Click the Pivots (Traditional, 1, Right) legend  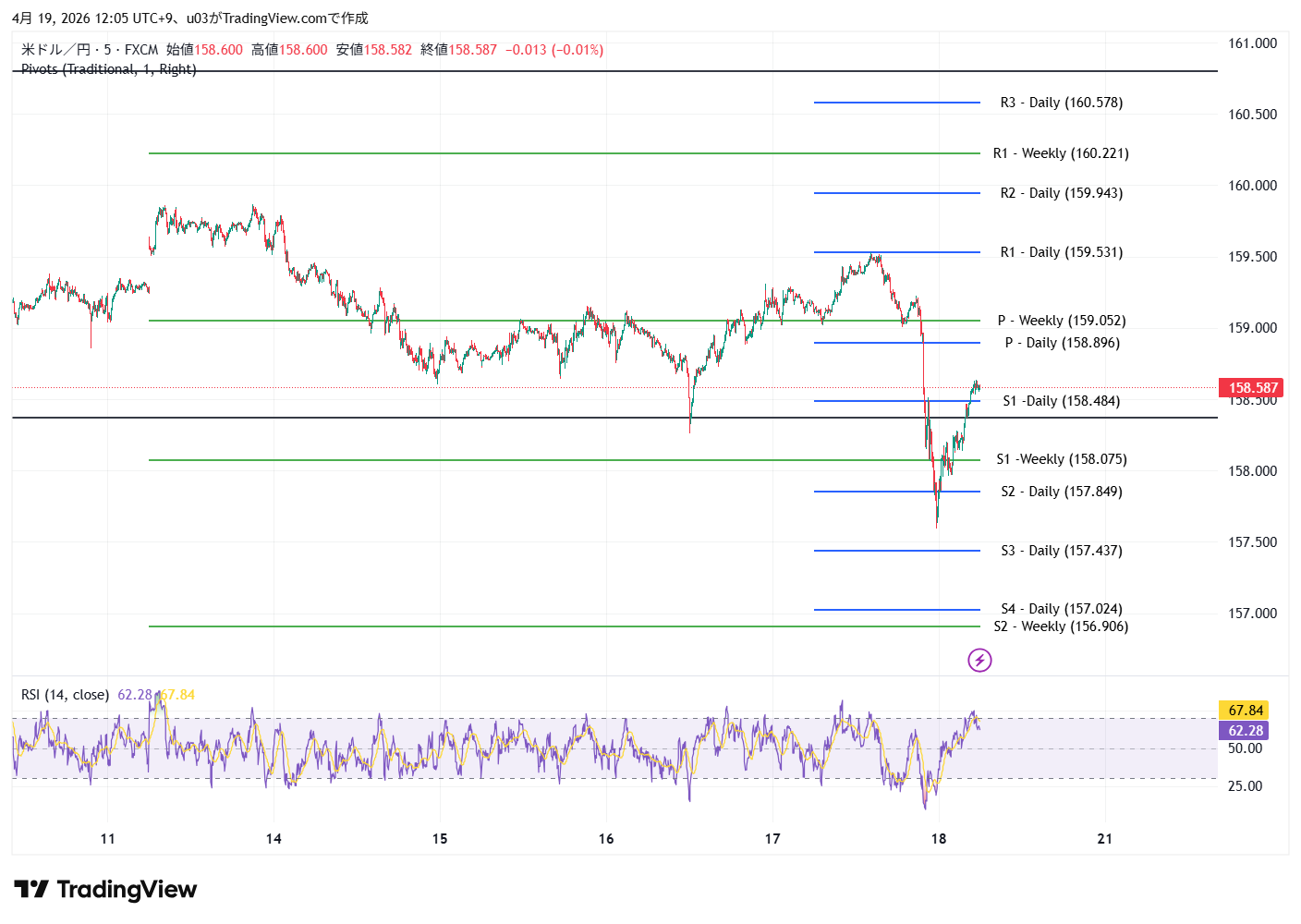click(x=108, y=69)
